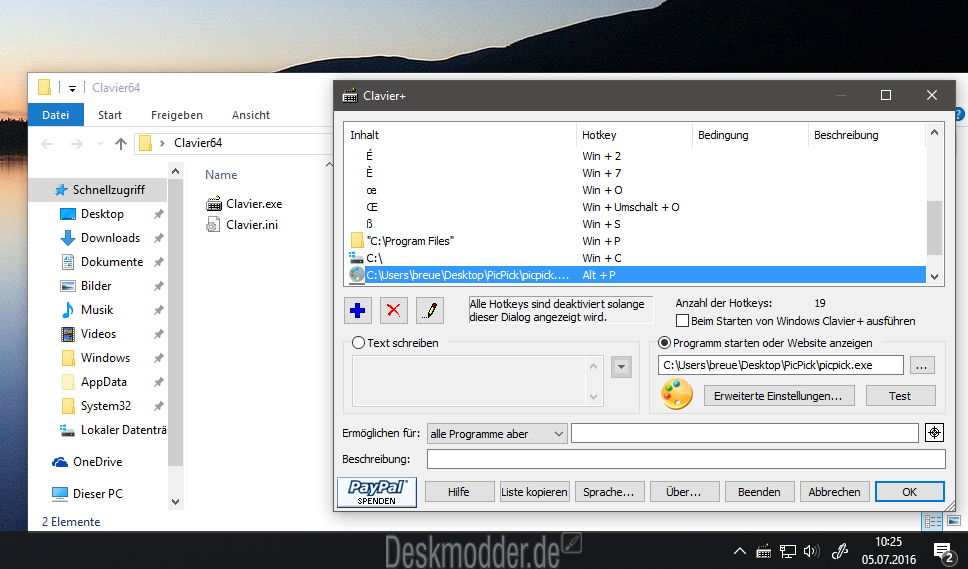Open Ansicht ribbon tab in Explorer

pos(251,115)
